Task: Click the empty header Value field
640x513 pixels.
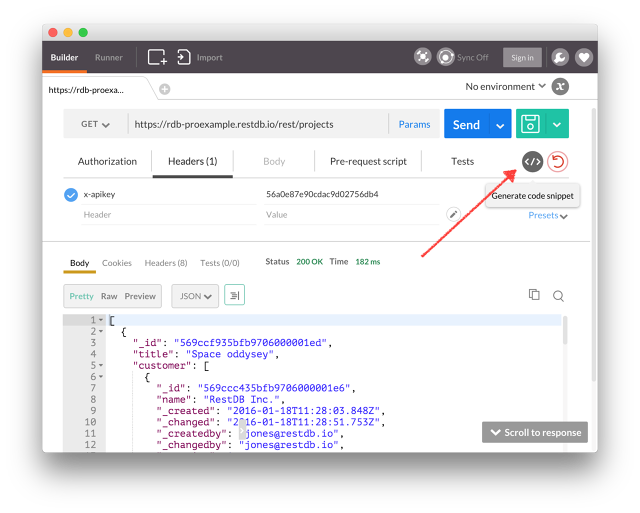Action: (351, 215)
